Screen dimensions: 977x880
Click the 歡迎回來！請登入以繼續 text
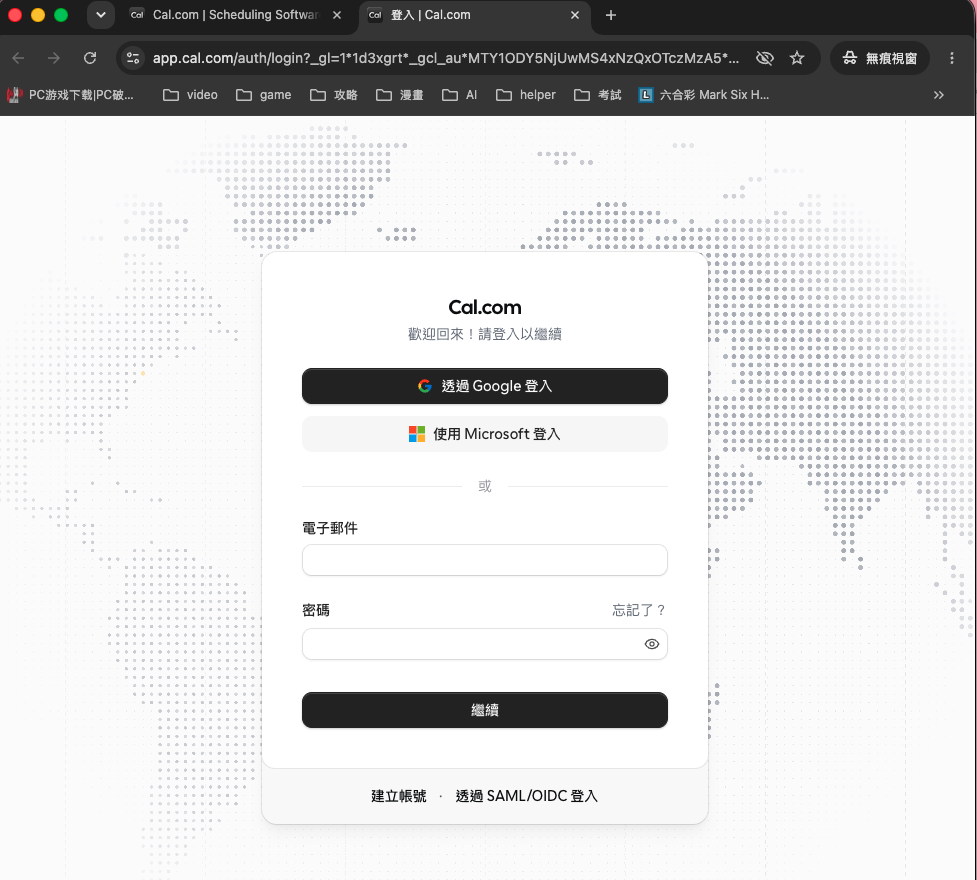tap(485, 334)
